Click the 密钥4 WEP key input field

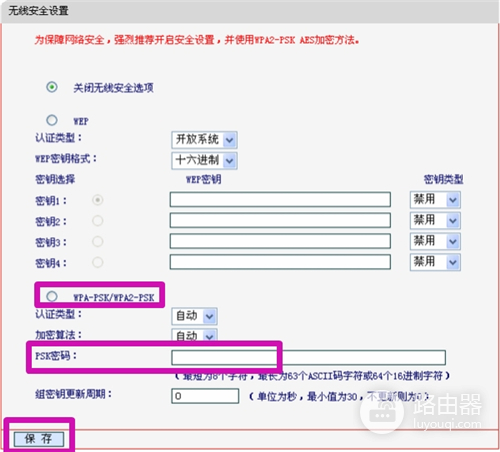click(280, 262)
